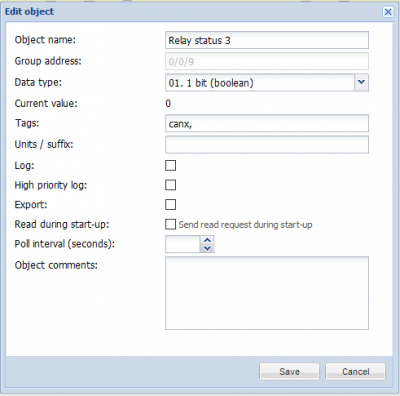Save the object changes
This screenshot has width=400, height=396.
tap(289, 371)
